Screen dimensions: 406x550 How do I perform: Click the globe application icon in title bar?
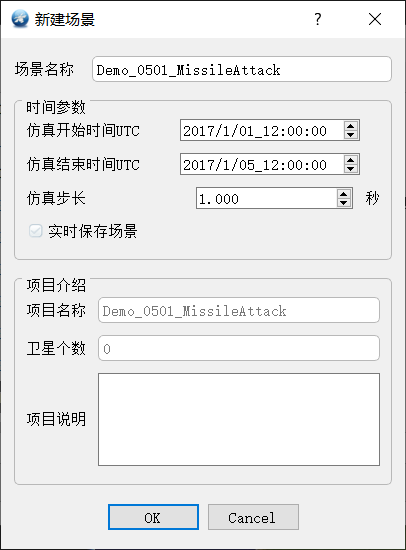pos(20,19)
